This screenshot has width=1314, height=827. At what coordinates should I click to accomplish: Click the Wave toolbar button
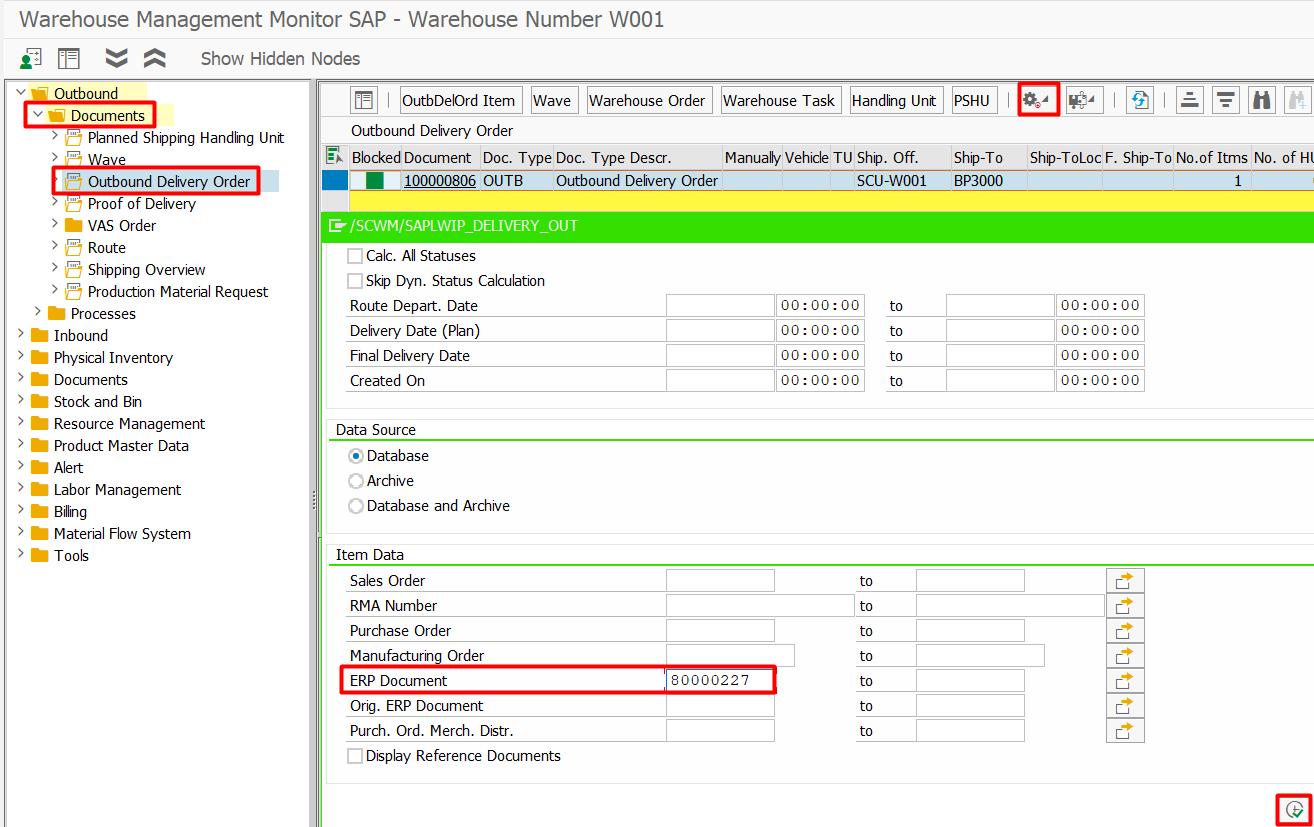pyautogui.click(x=552, y=100)
